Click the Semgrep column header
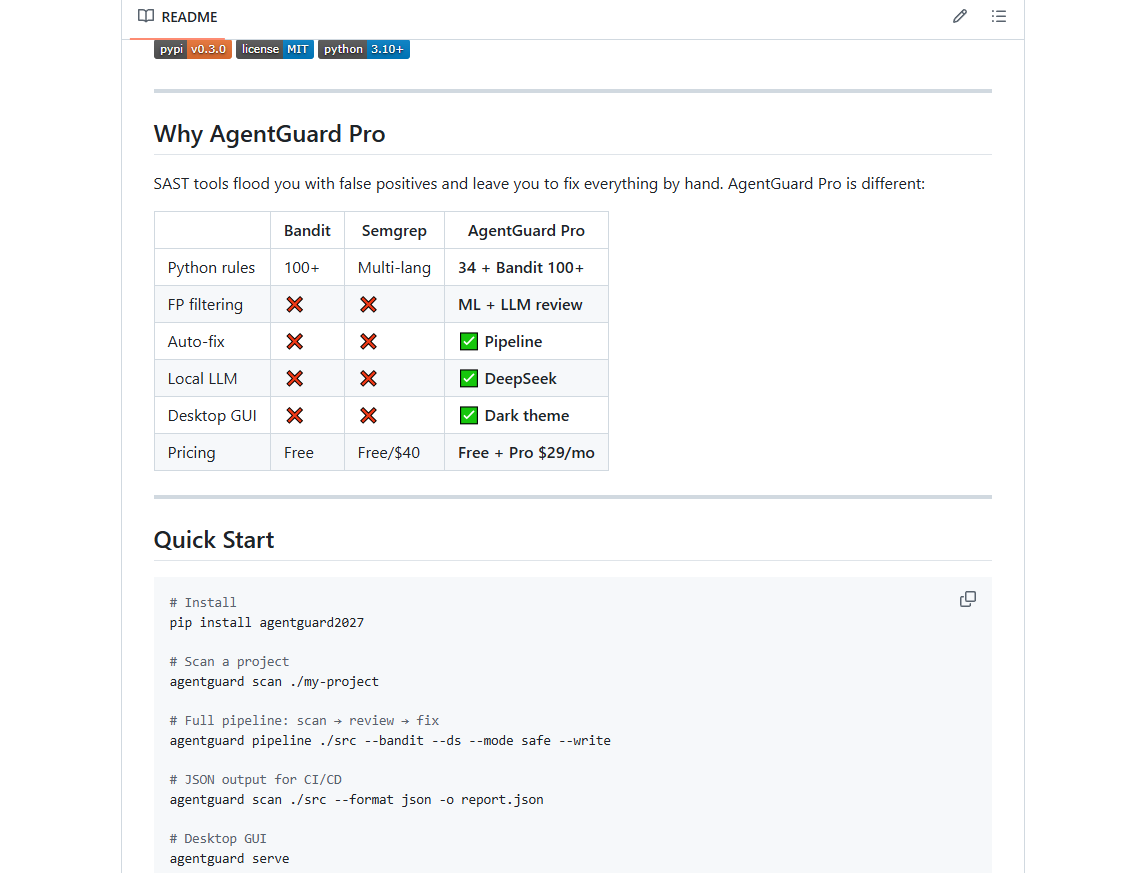The width and height of the screenshot is (1143, 873). (394, 231)
